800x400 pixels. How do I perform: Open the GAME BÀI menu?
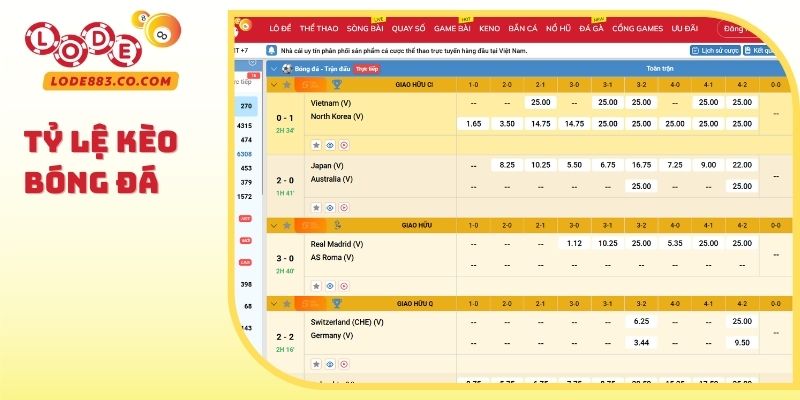pyautogui.click(x=452, y=29)
